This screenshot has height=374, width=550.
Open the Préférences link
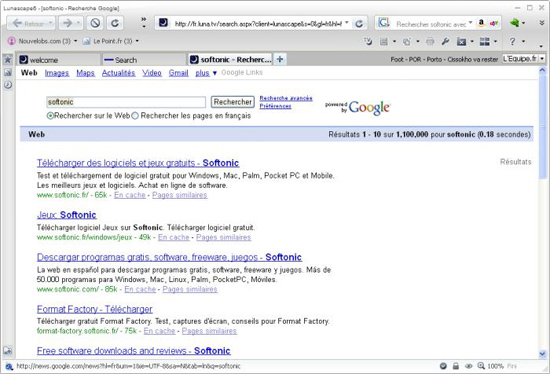pos(275,106)
